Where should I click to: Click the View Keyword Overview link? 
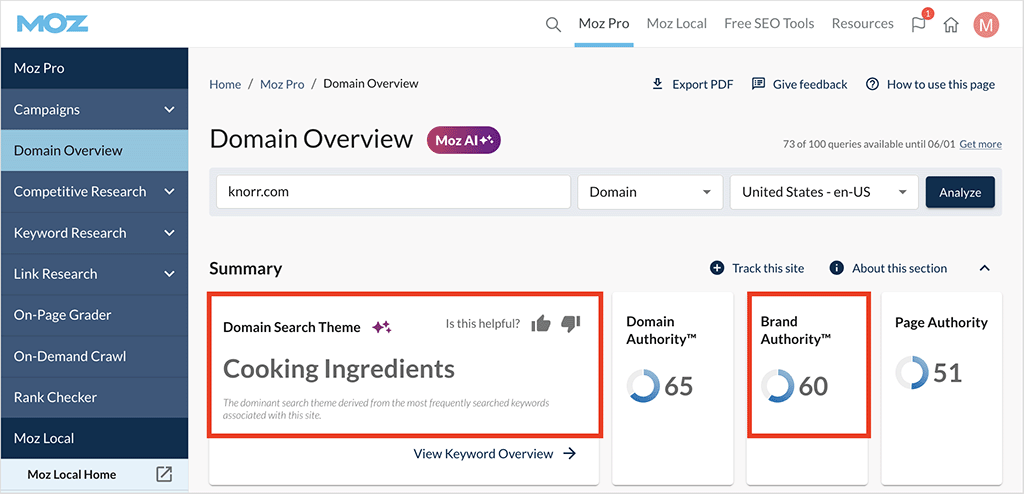tap(483, 453)
